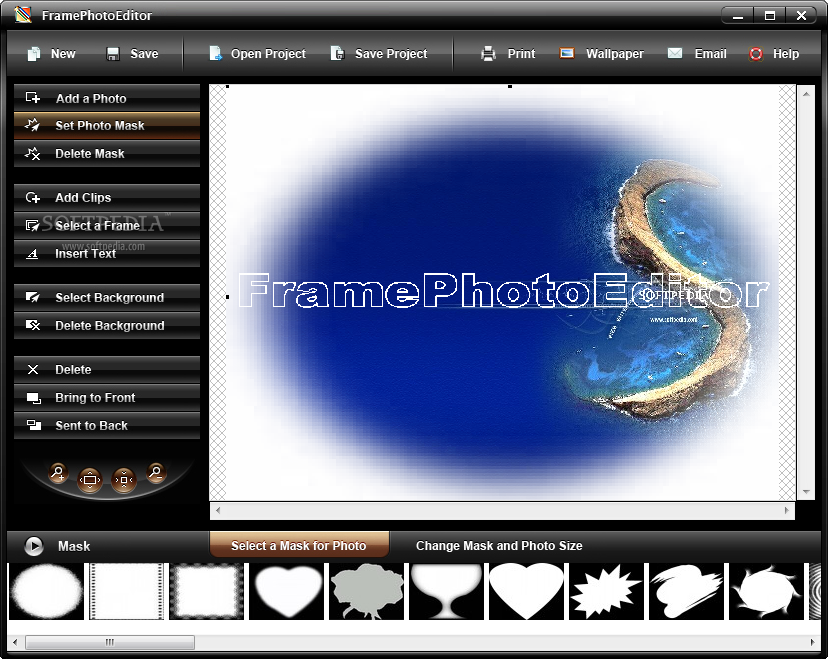
Task: Choose the goblet shaped mask thumbnail
Action: [x=447, y=591]
